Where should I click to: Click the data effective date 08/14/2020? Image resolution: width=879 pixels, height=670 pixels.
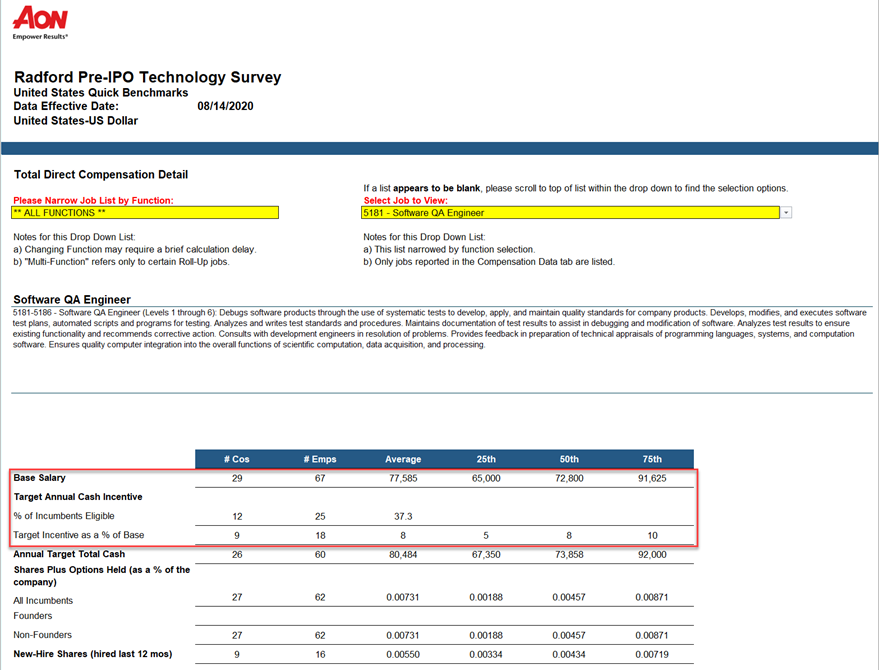[x=225, y=106]
